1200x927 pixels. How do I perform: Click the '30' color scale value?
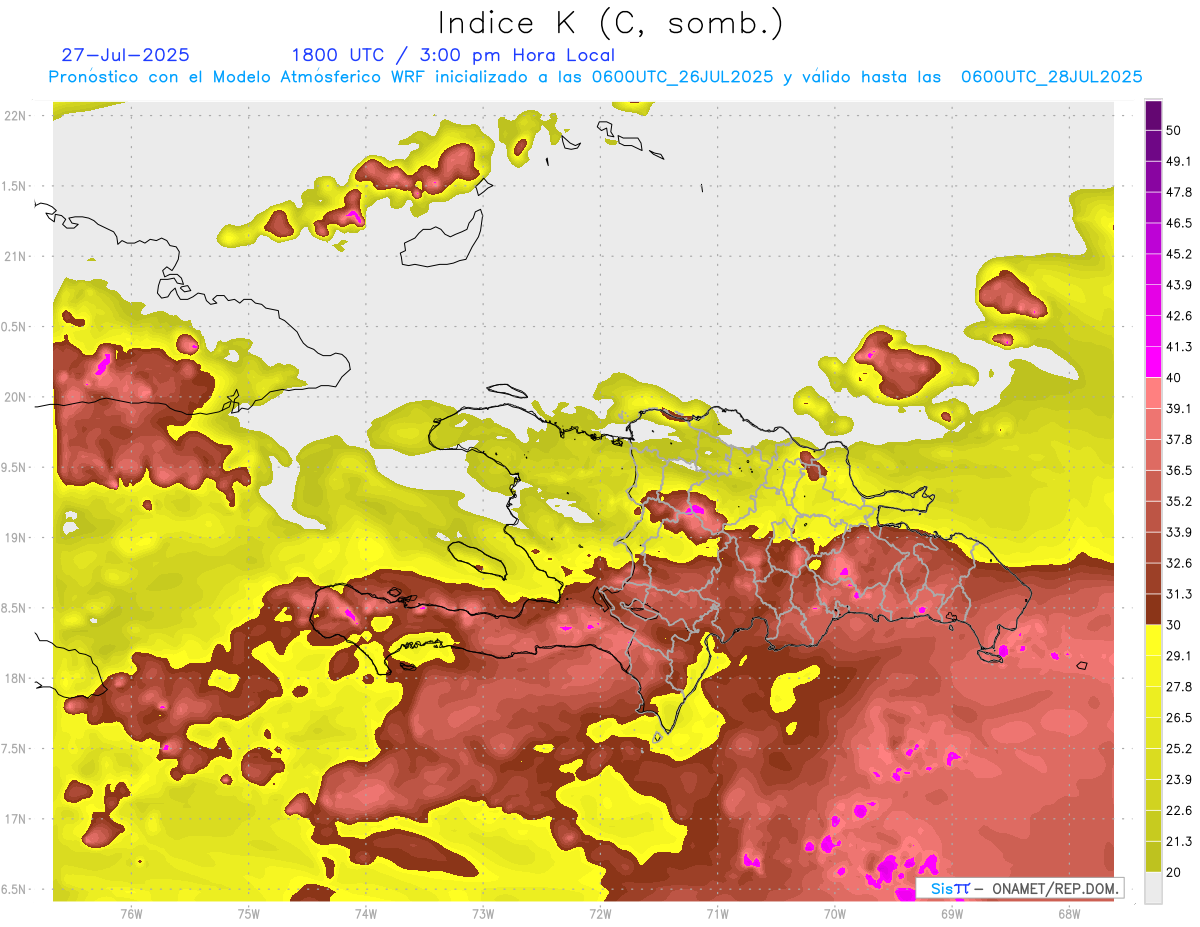click(1174, 625)
